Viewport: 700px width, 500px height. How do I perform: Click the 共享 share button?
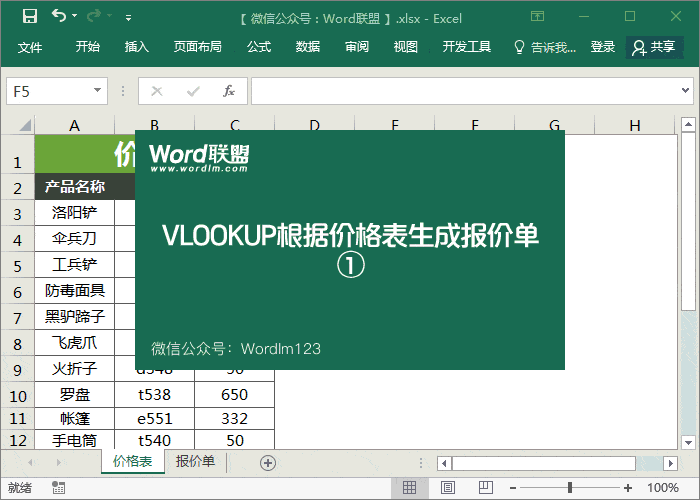(654, 47)
